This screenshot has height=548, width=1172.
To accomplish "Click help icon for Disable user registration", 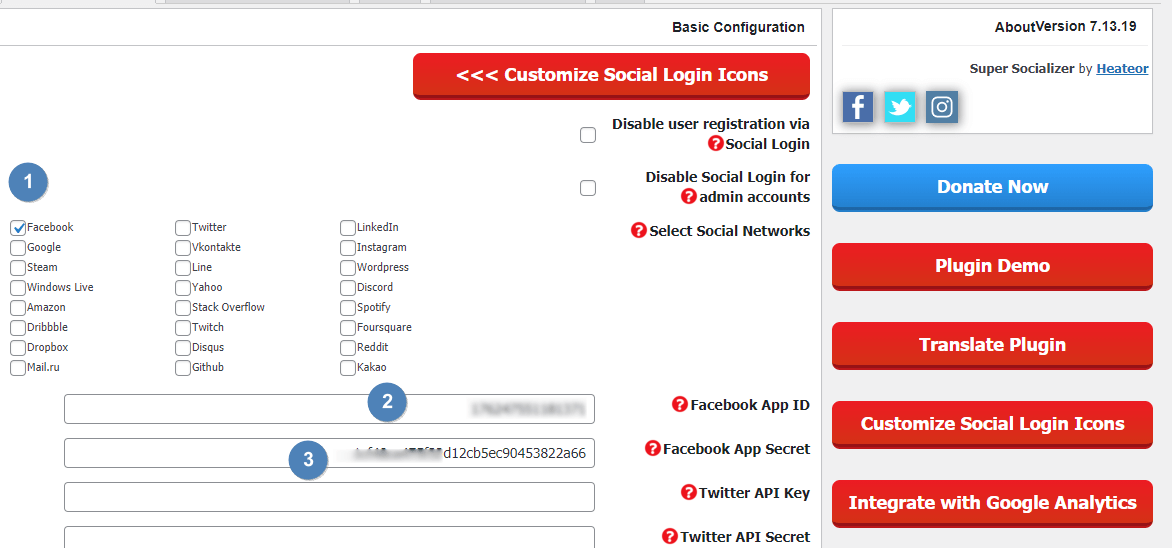I will point(716,143).
